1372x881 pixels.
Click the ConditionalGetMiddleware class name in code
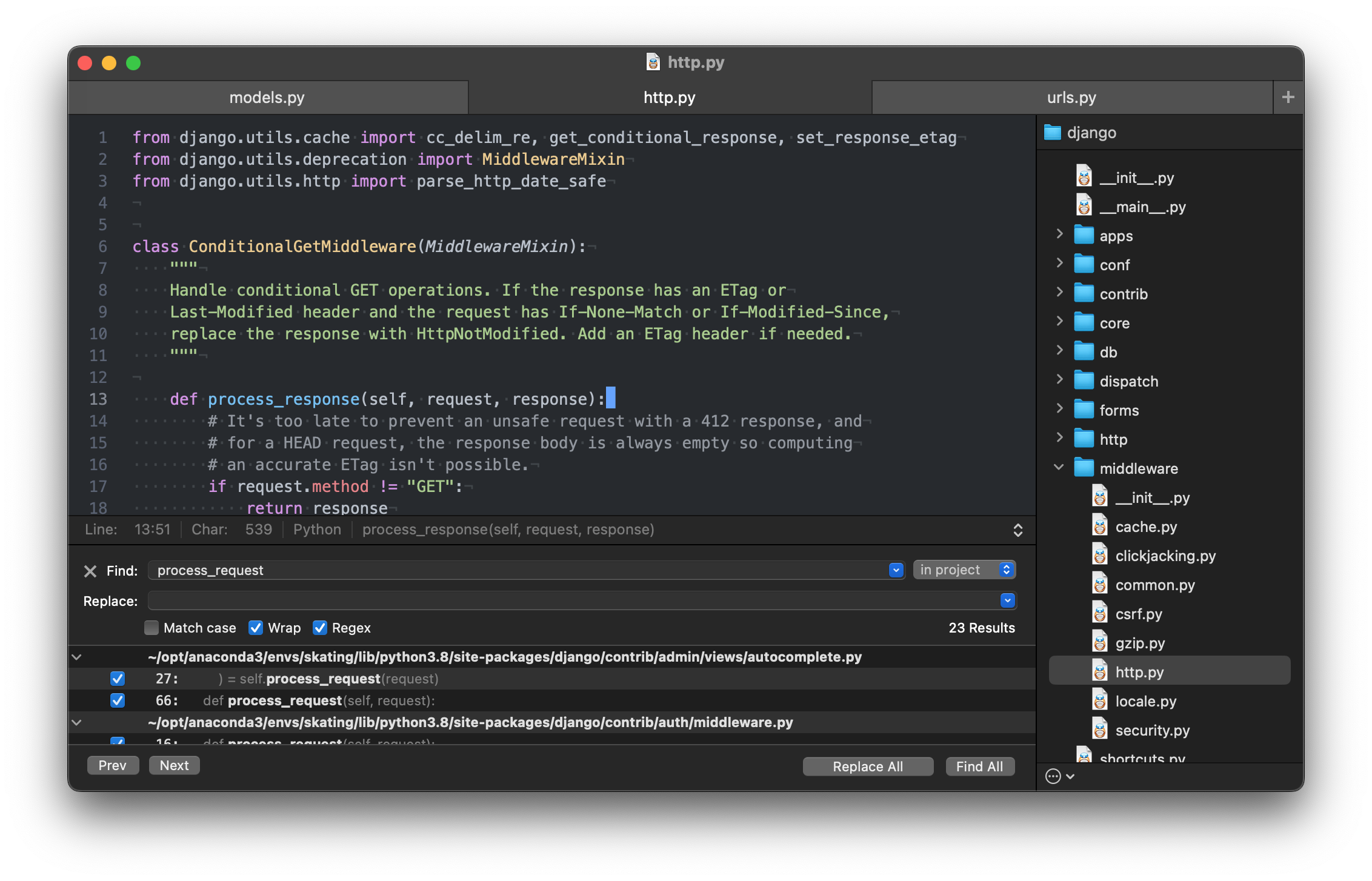(302, 247)
